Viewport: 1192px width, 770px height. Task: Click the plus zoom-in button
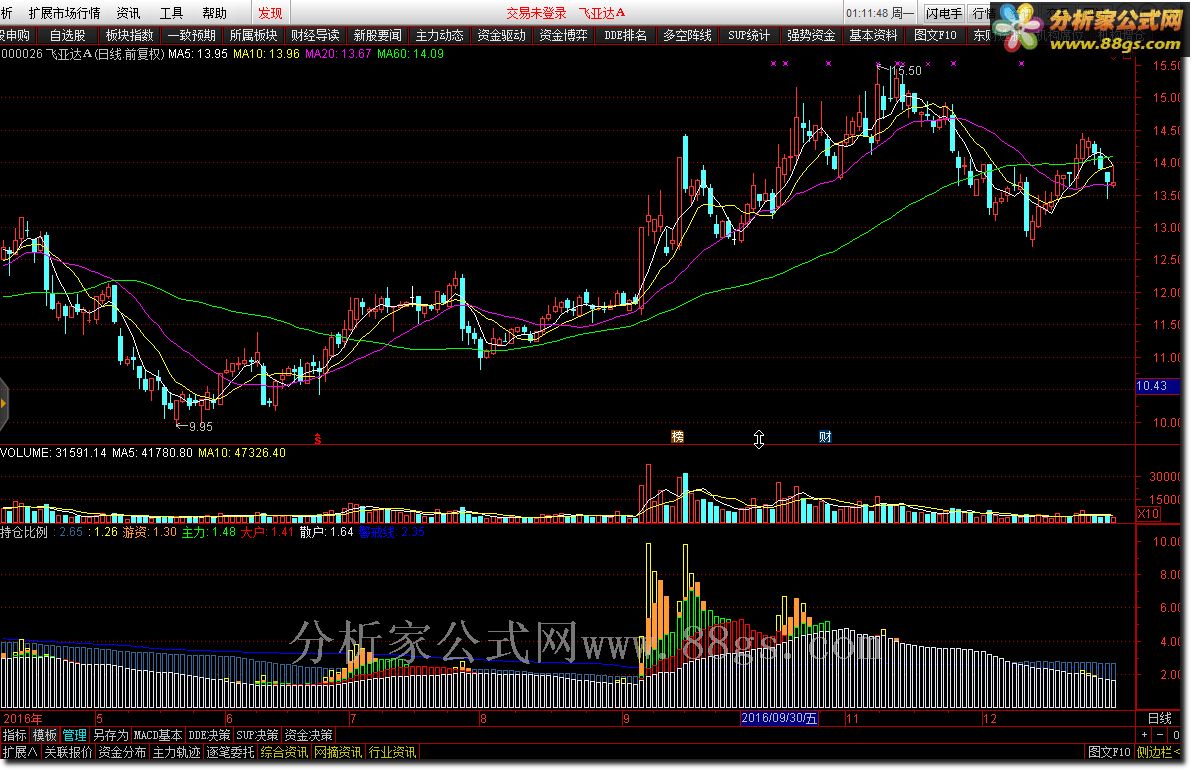pos(1144,735)
